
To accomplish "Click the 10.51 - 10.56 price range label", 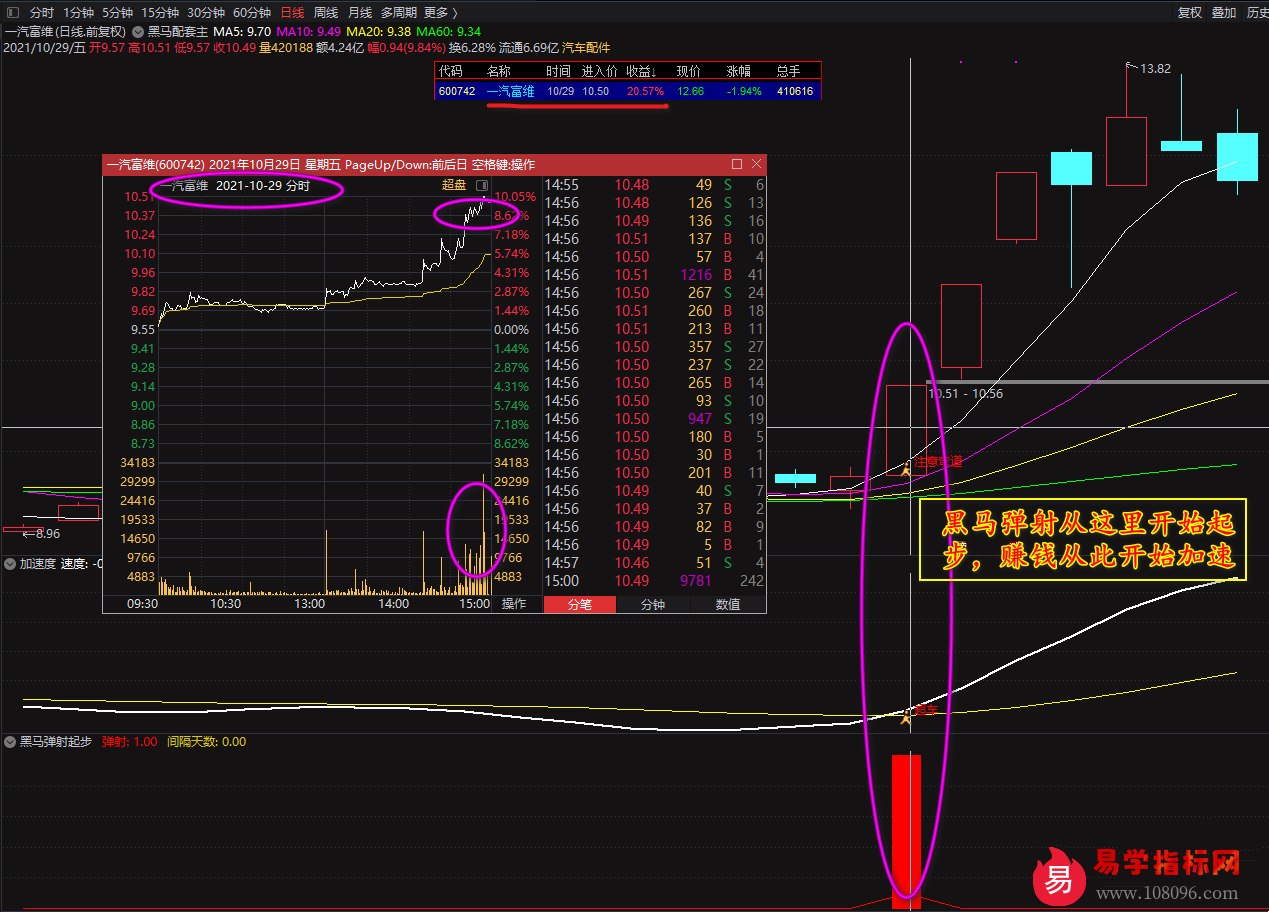I will pyautogui.click(x=965, y=394).
